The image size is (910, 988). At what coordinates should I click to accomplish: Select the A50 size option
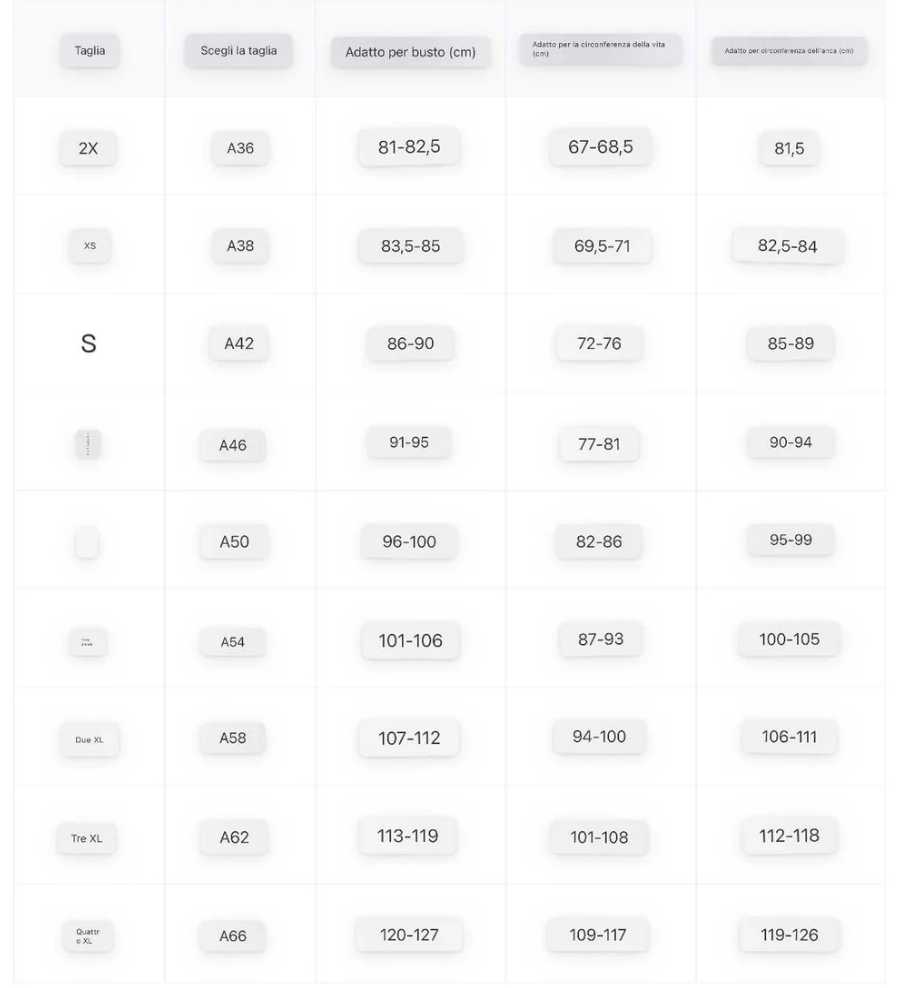[x=235, y=541]
